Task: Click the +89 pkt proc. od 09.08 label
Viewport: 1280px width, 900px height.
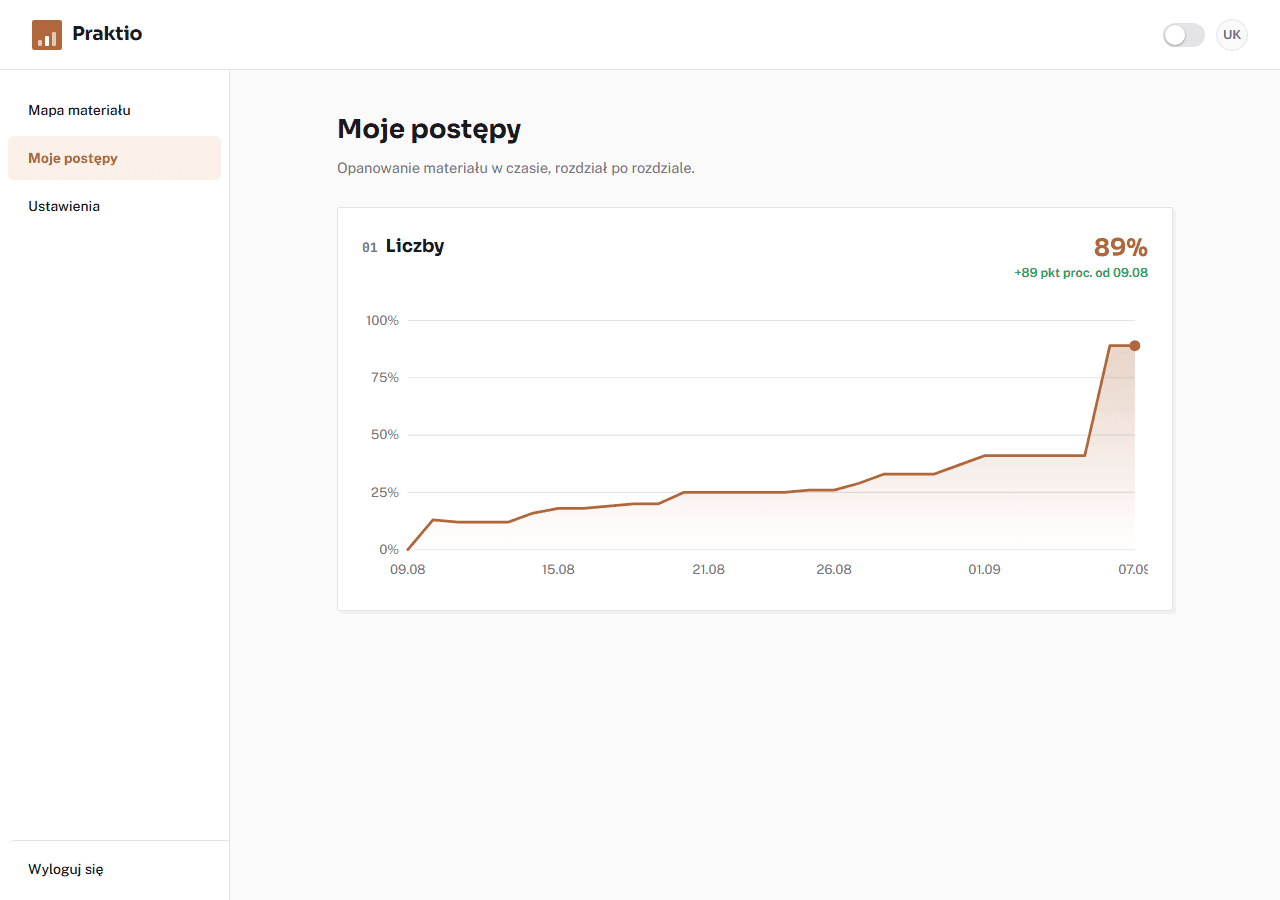Action: click(1081, 272)
